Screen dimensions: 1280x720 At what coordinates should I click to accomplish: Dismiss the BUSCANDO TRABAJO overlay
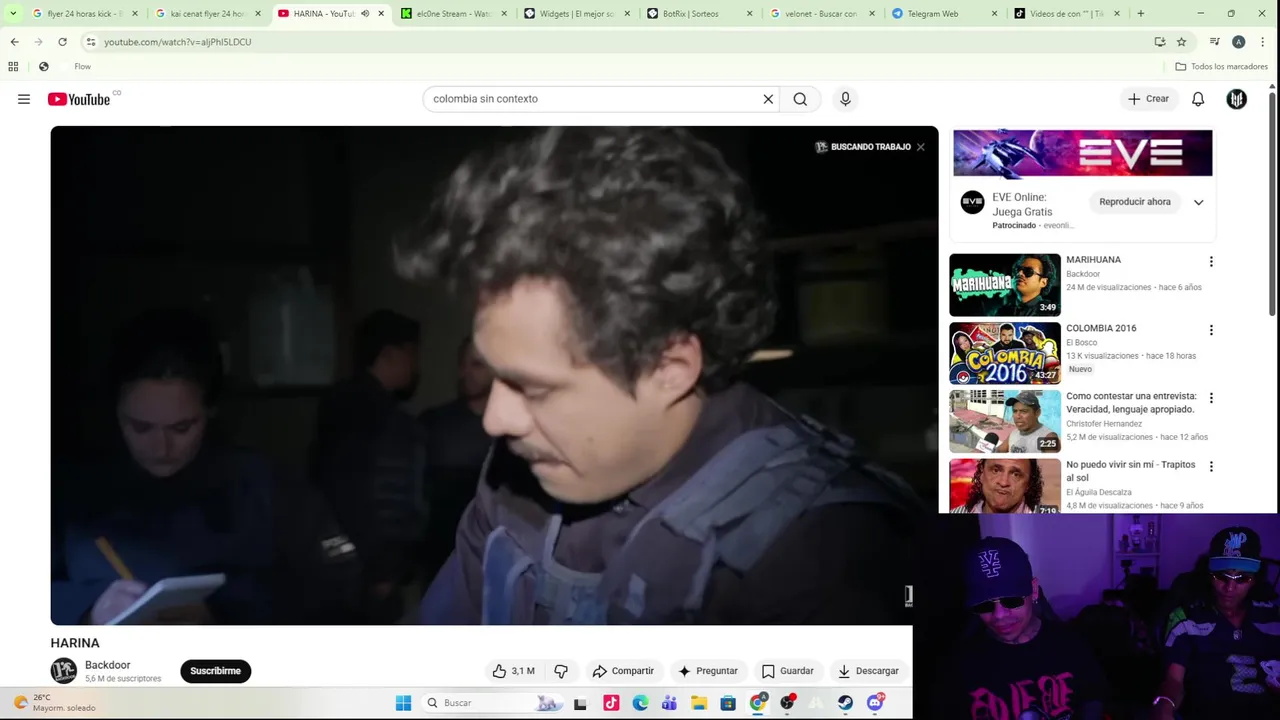coord(920,147)
